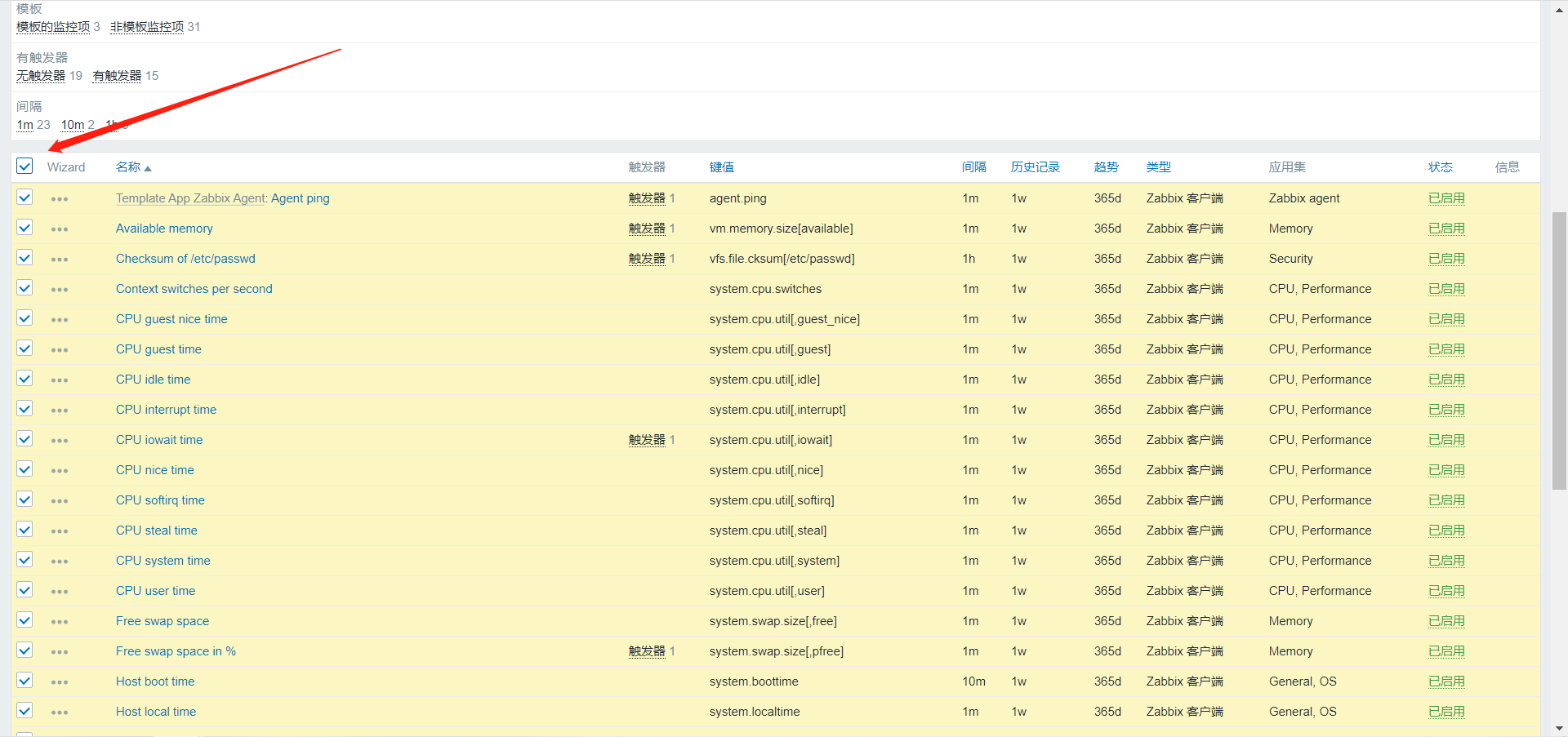
Task: Open wizard dots menu for Available memory
Action: tap(60, 229)
